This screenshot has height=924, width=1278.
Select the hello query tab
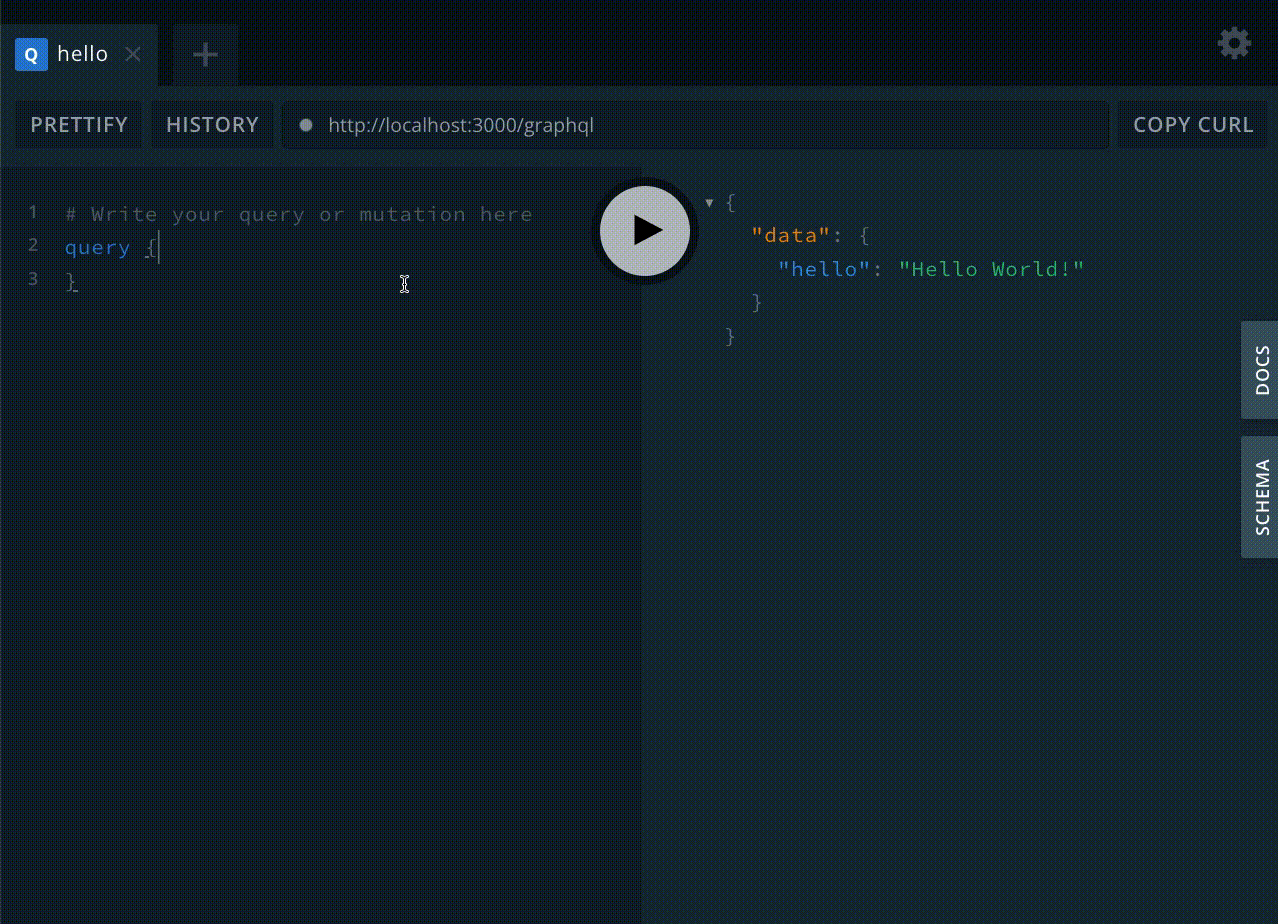[82, 54]
